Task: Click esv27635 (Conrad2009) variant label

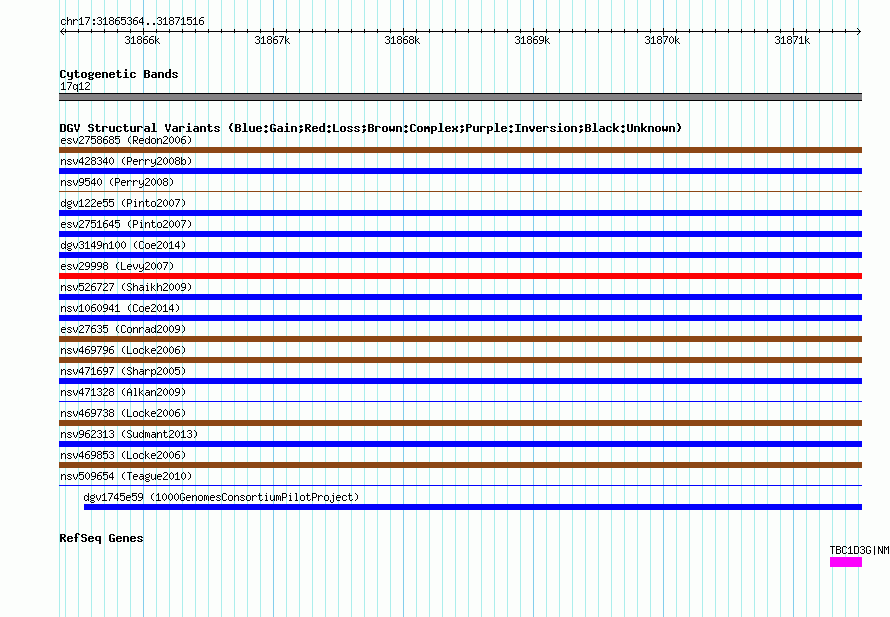Action: (123, 329)
